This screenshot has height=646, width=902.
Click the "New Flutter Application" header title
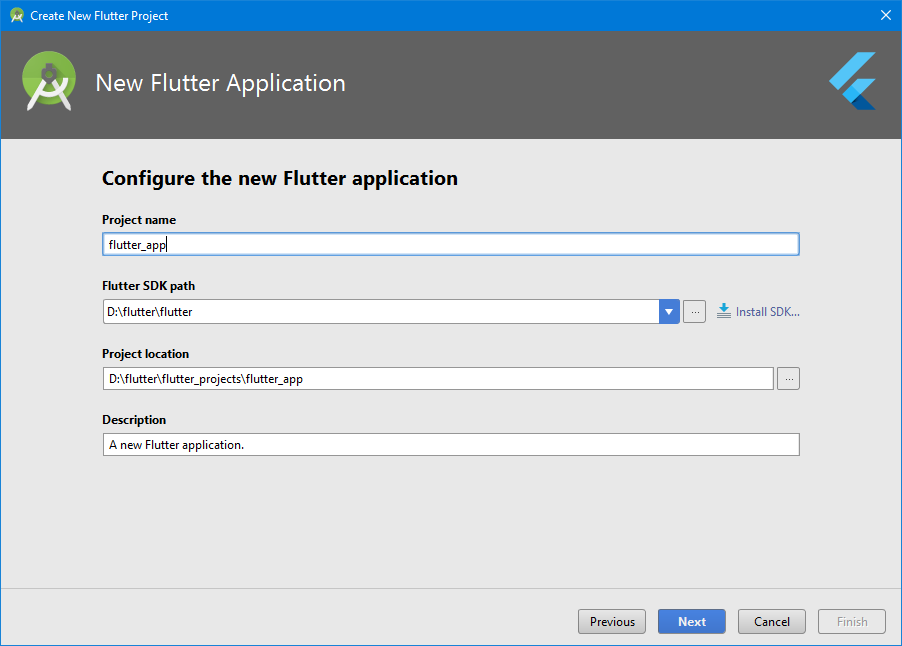pos(220,83)
